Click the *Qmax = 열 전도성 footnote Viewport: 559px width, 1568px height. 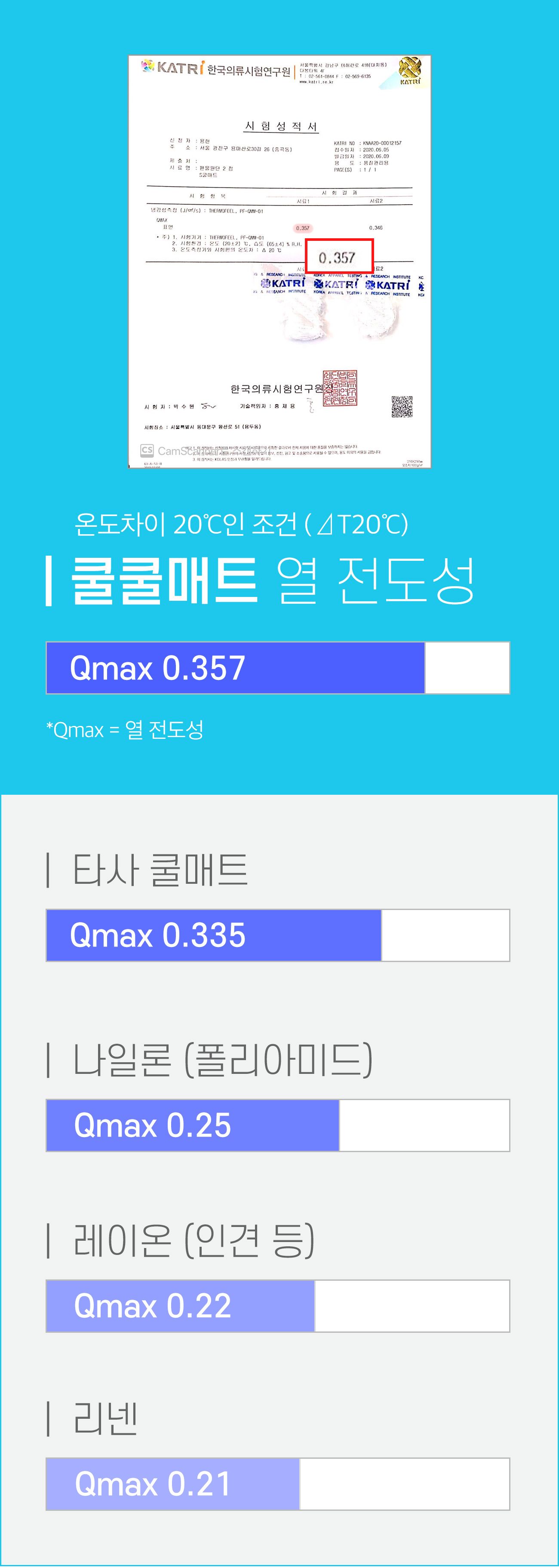point(125,729)
